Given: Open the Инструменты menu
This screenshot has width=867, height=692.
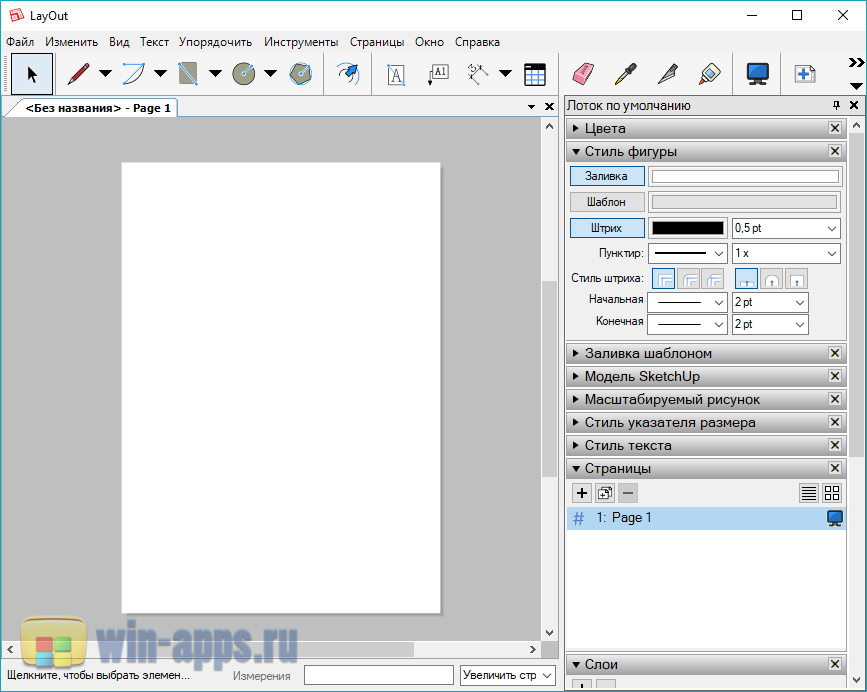Looking at the screenshot, I should click(301, 42).
